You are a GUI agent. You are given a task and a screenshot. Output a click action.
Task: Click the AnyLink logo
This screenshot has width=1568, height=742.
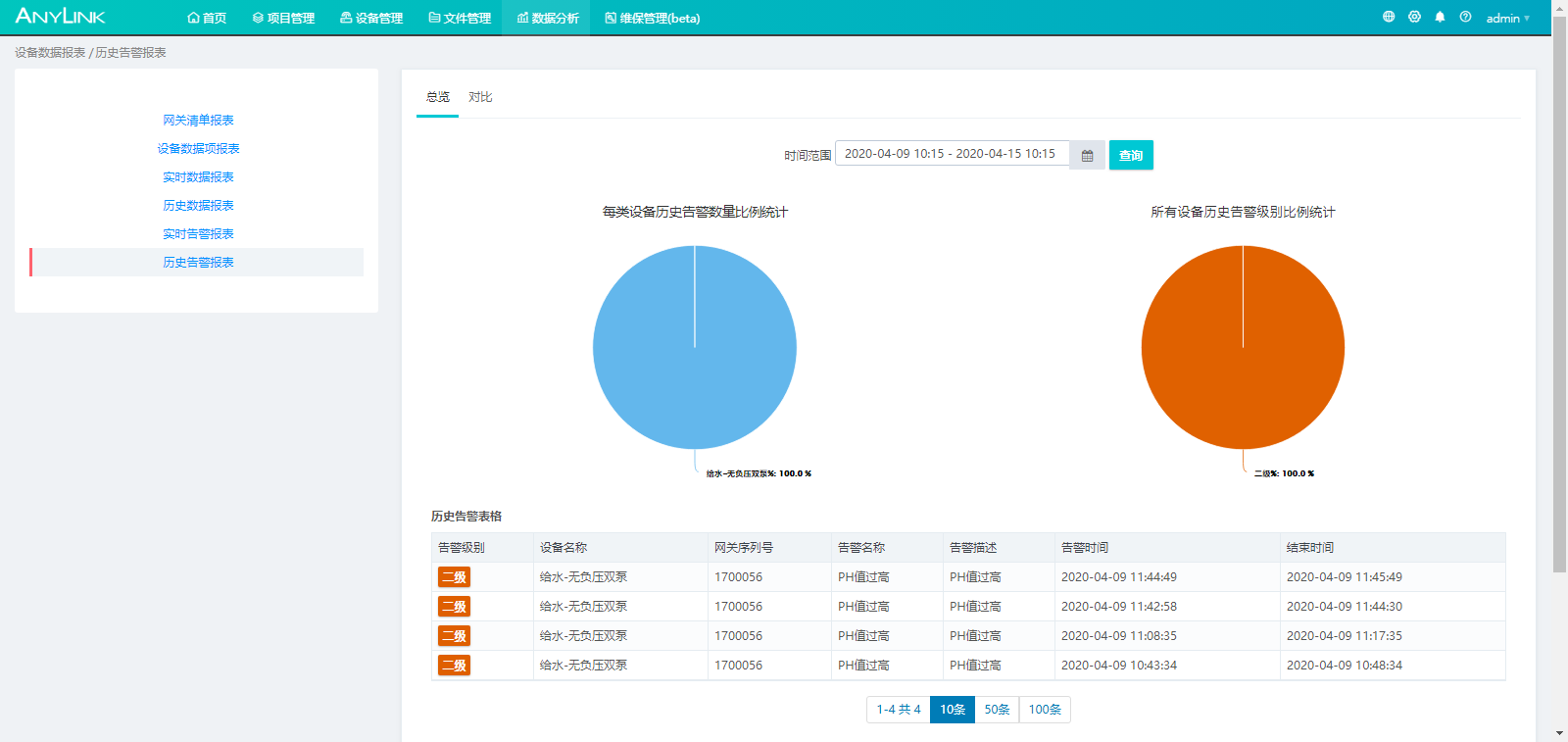coord(61,17)
